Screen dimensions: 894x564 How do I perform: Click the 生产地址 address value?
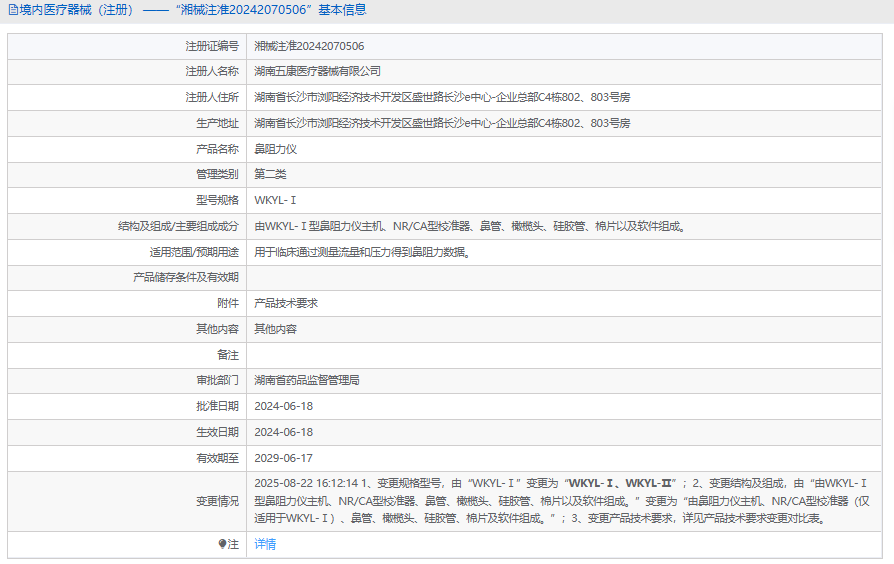pos(442,123)
